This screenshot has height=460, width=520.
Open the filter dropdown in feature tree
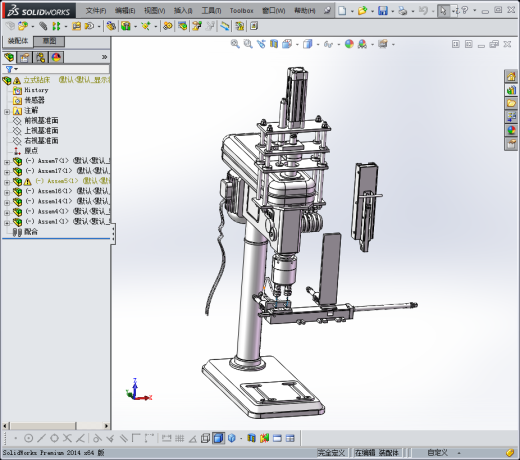[x=12, y=69]
